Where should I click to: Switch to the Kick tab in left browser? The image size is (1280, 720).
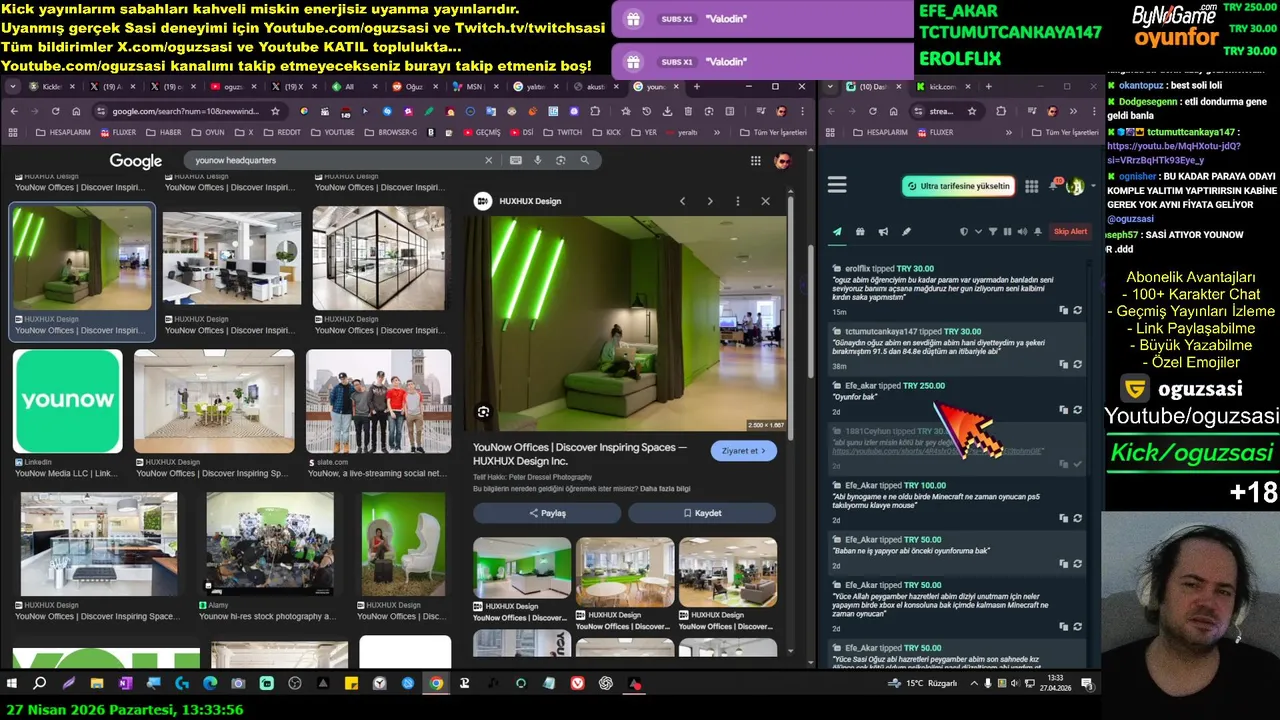click(52, 87)
